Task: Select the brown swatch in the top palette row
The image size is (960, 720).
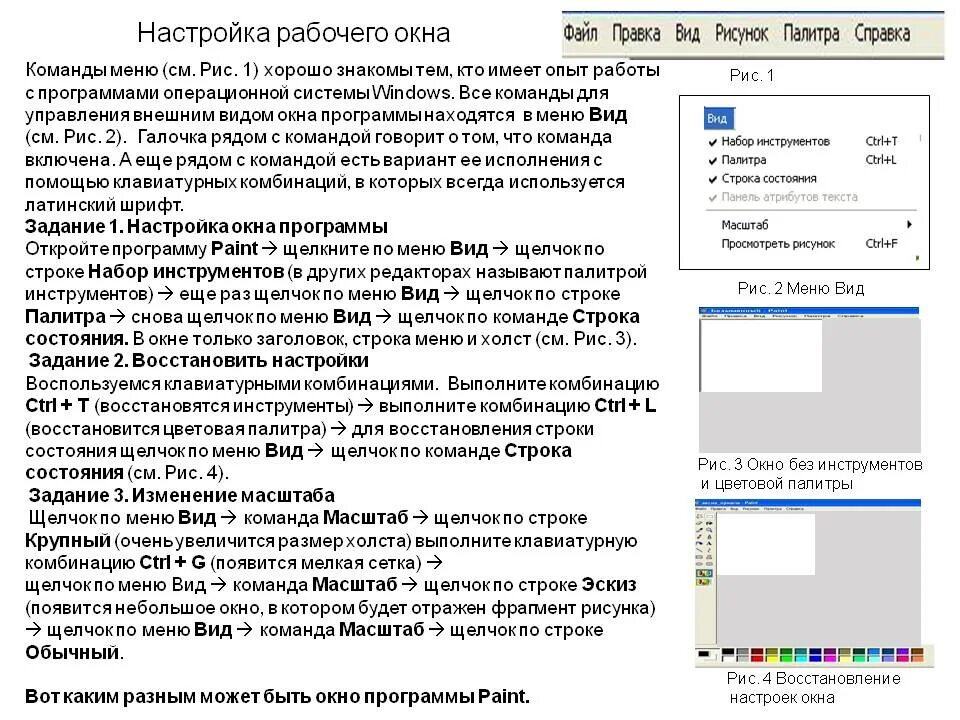Action: 917,651
